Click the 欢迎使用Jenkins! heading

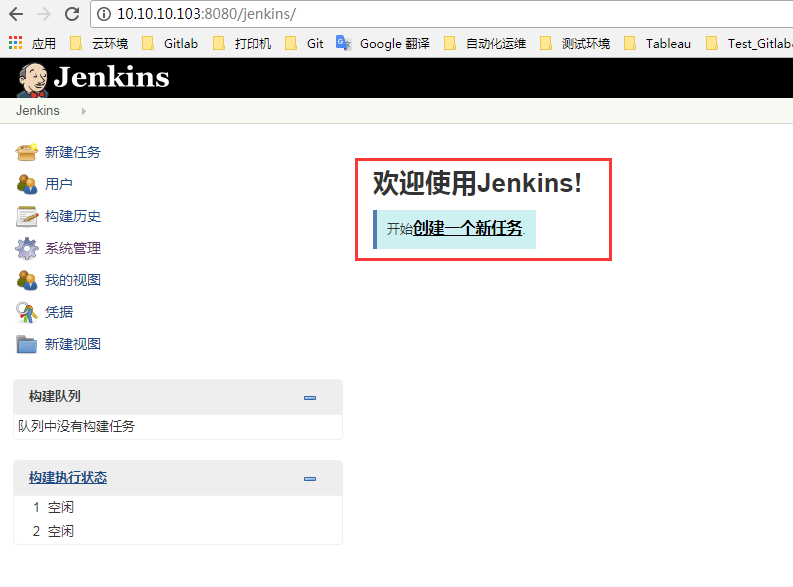coord(477,183)
